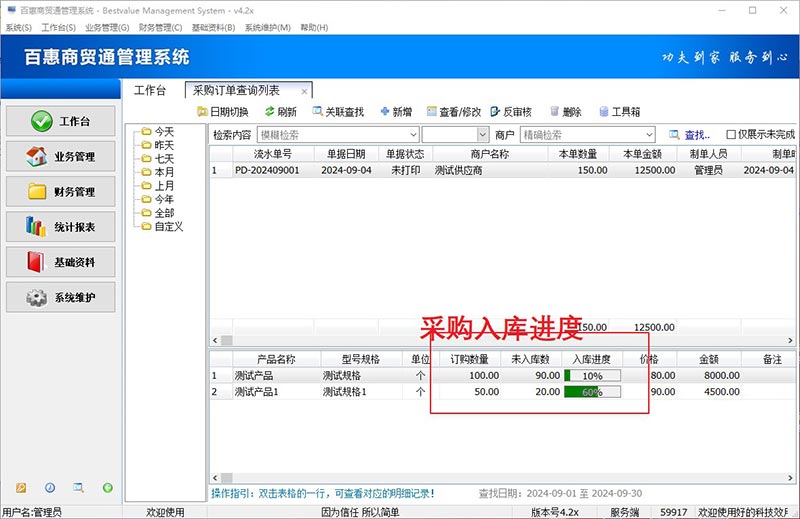This screenshot has width=800, height=519.
Task: Click 反审核 to un-approve order
Action: [511, 112]
